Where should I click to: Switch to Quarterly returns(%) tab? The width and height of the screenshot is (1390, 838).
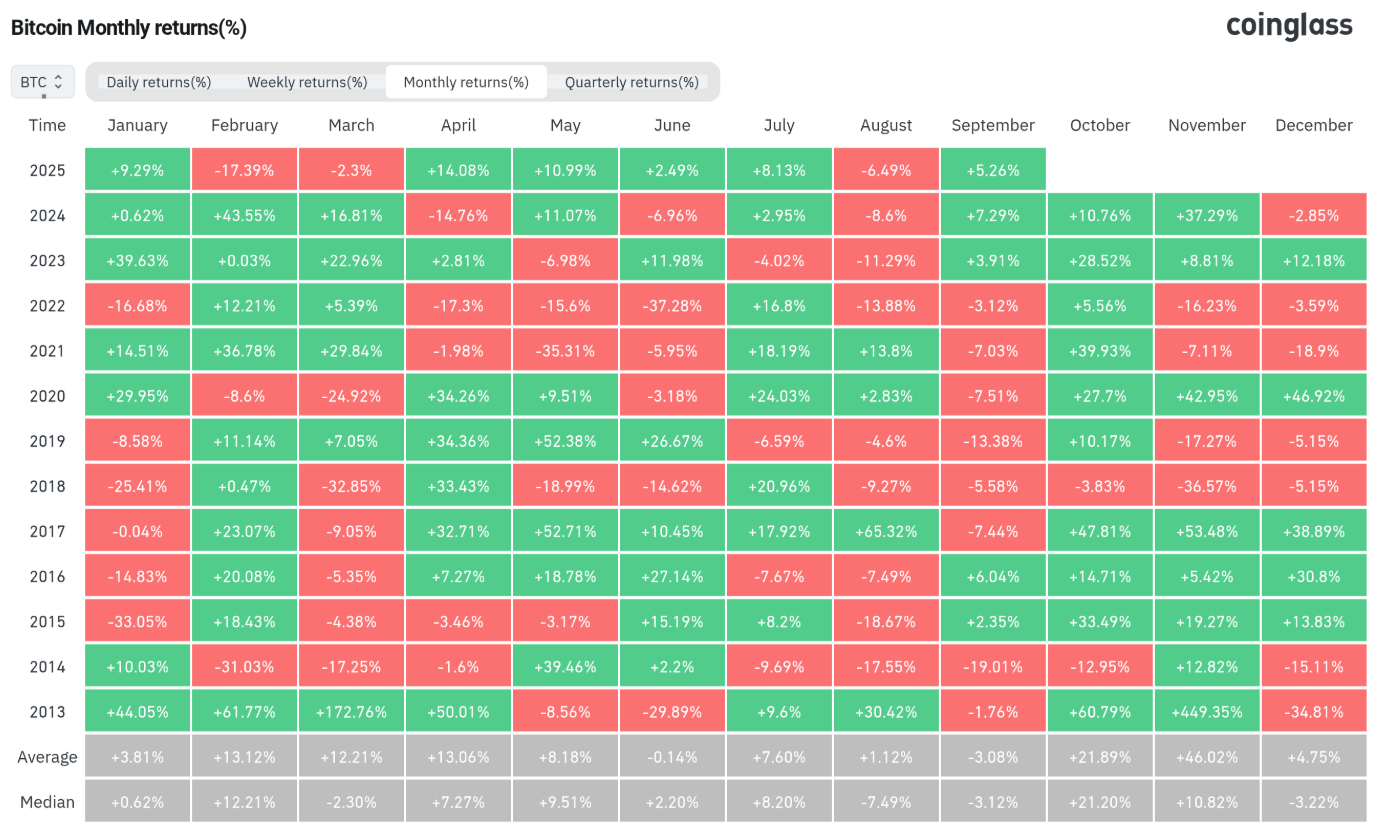point(631,82)
